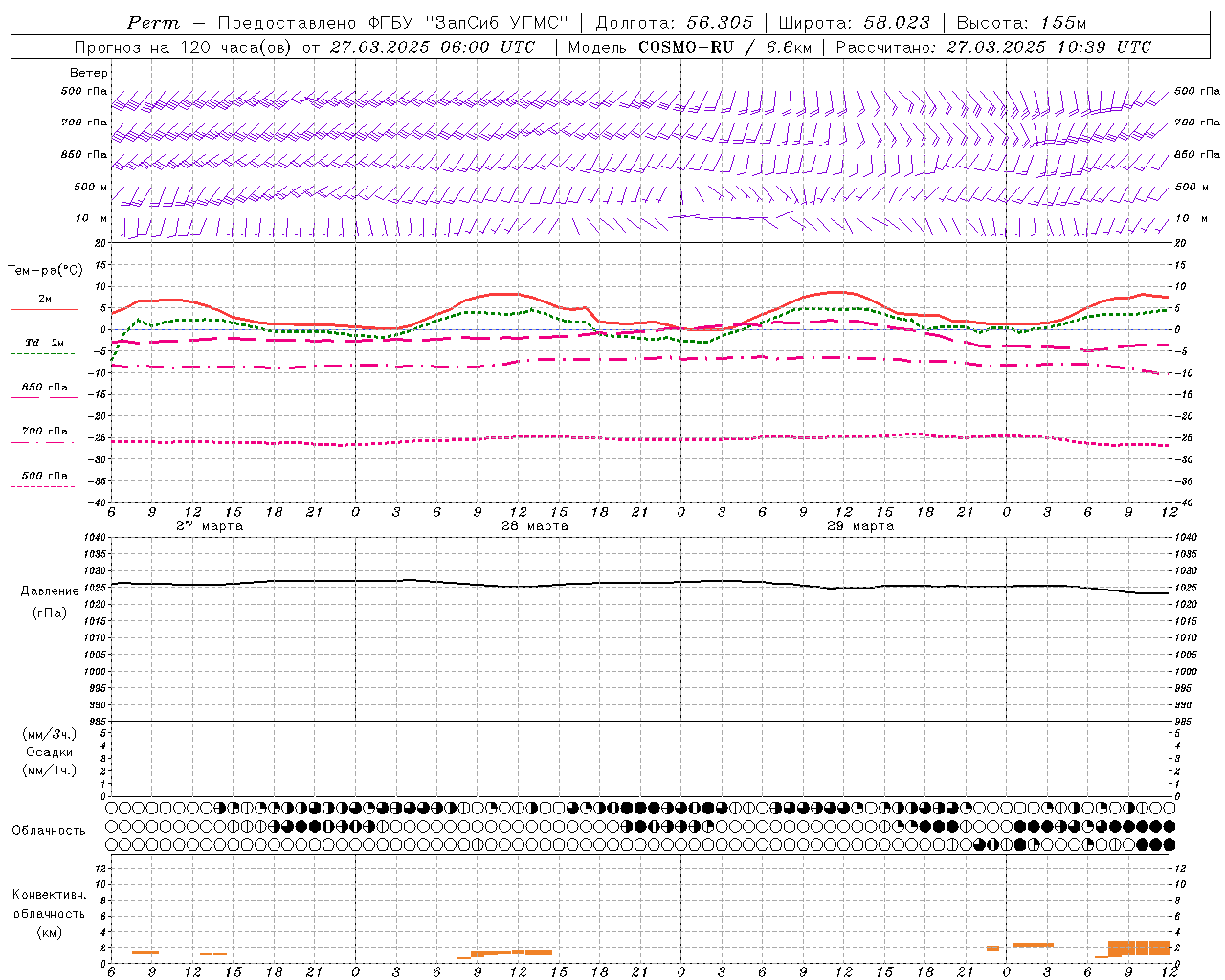Click the station name "Perm" in the header
Screen dimensions: 1225x980
coord(153,23)
